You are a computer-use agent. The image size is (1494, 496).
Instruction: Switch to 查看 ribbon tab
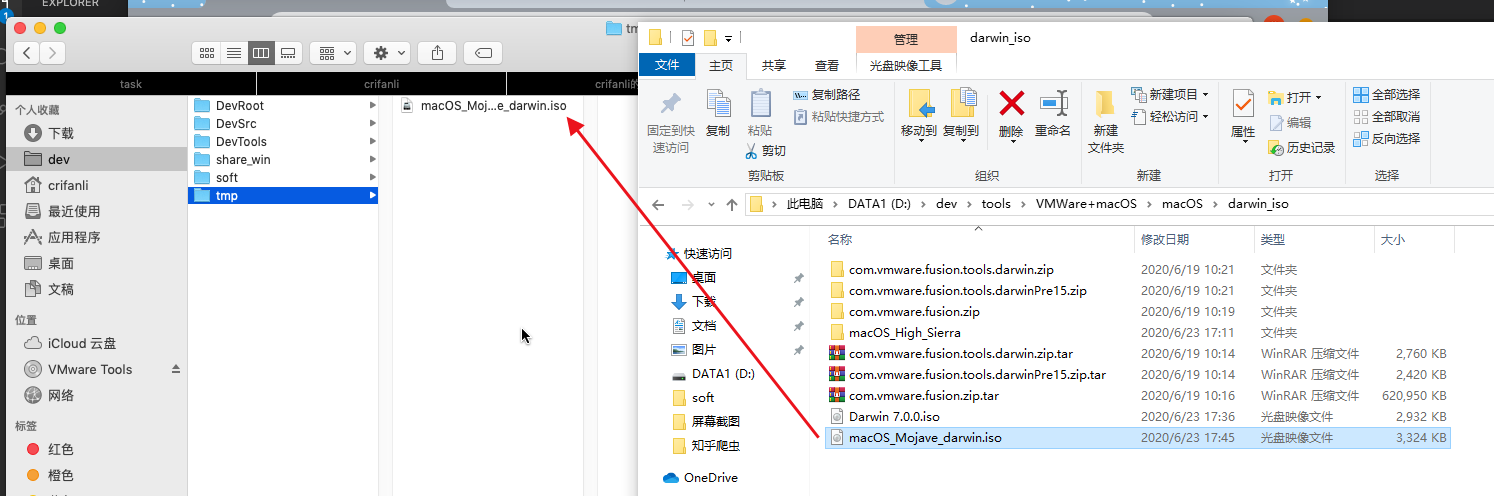click(x=827, y=65)
